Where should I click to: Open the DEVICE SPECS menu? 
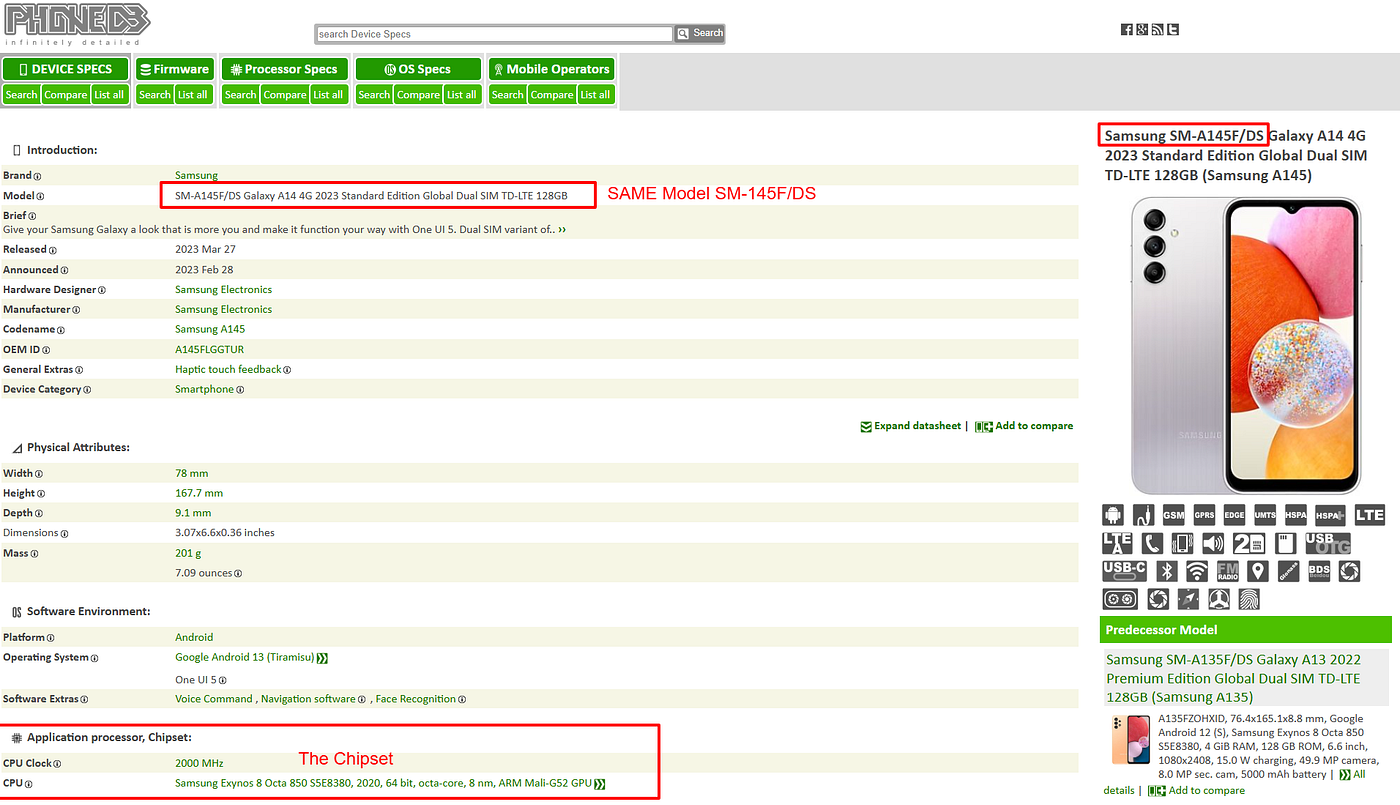click(65, 69)
